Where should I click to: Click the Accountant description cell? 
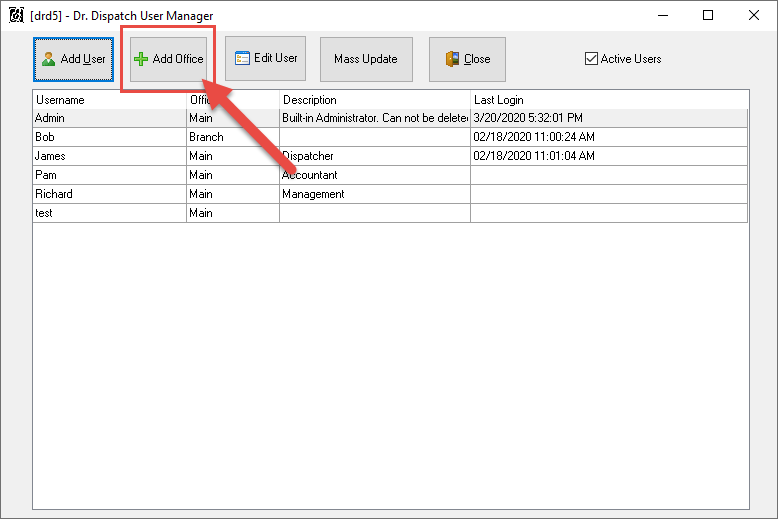375,175
